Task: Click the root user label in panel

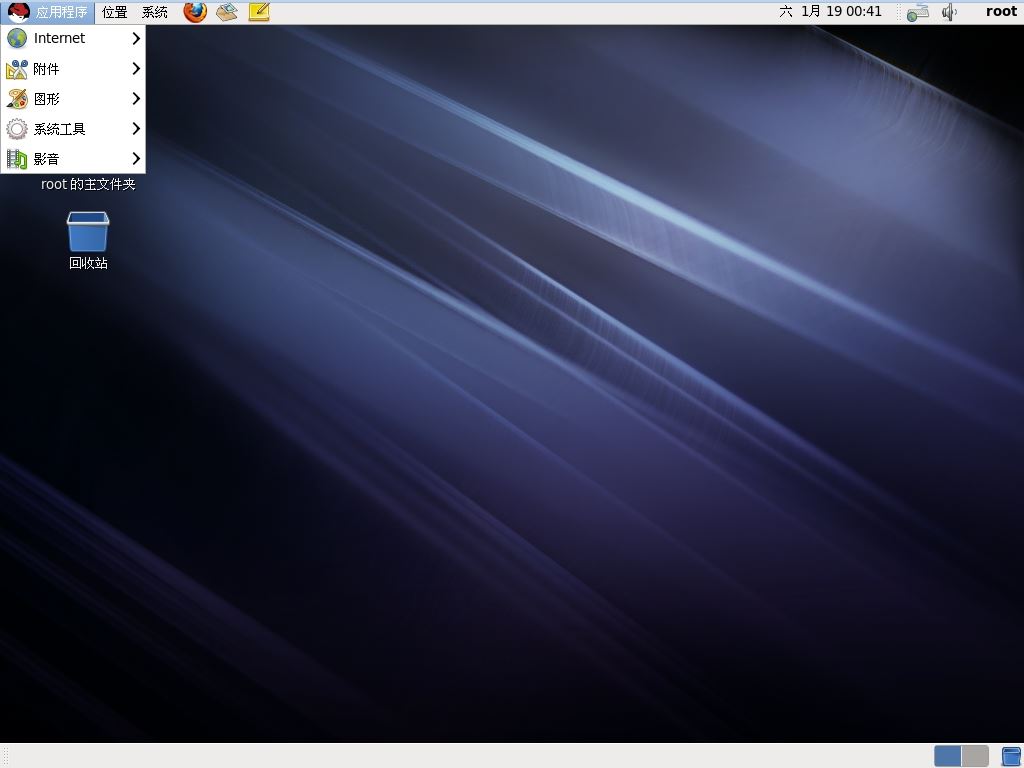Action: pos(1000,12)
